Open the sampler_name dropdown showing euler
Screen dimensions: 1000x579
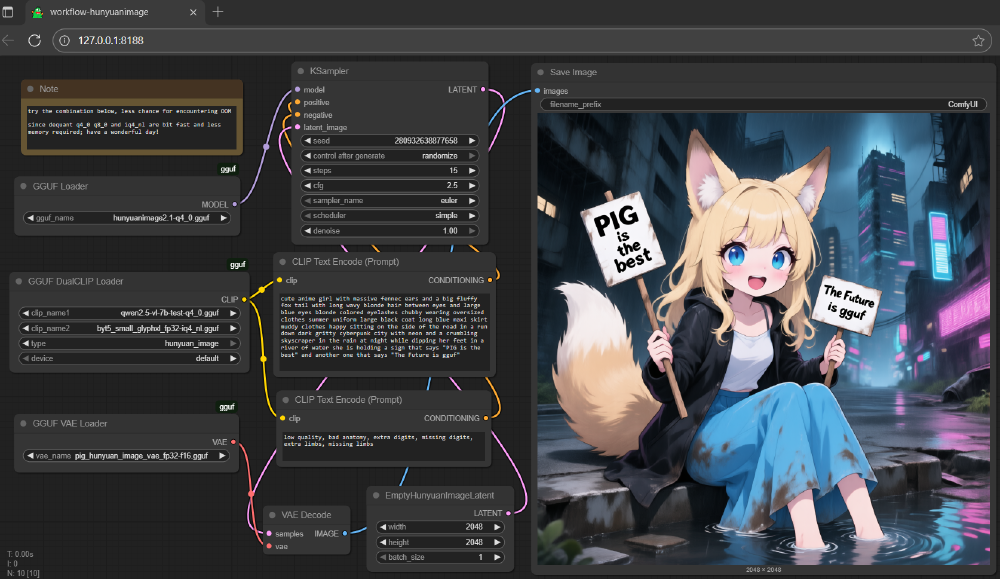pos(390,201)
